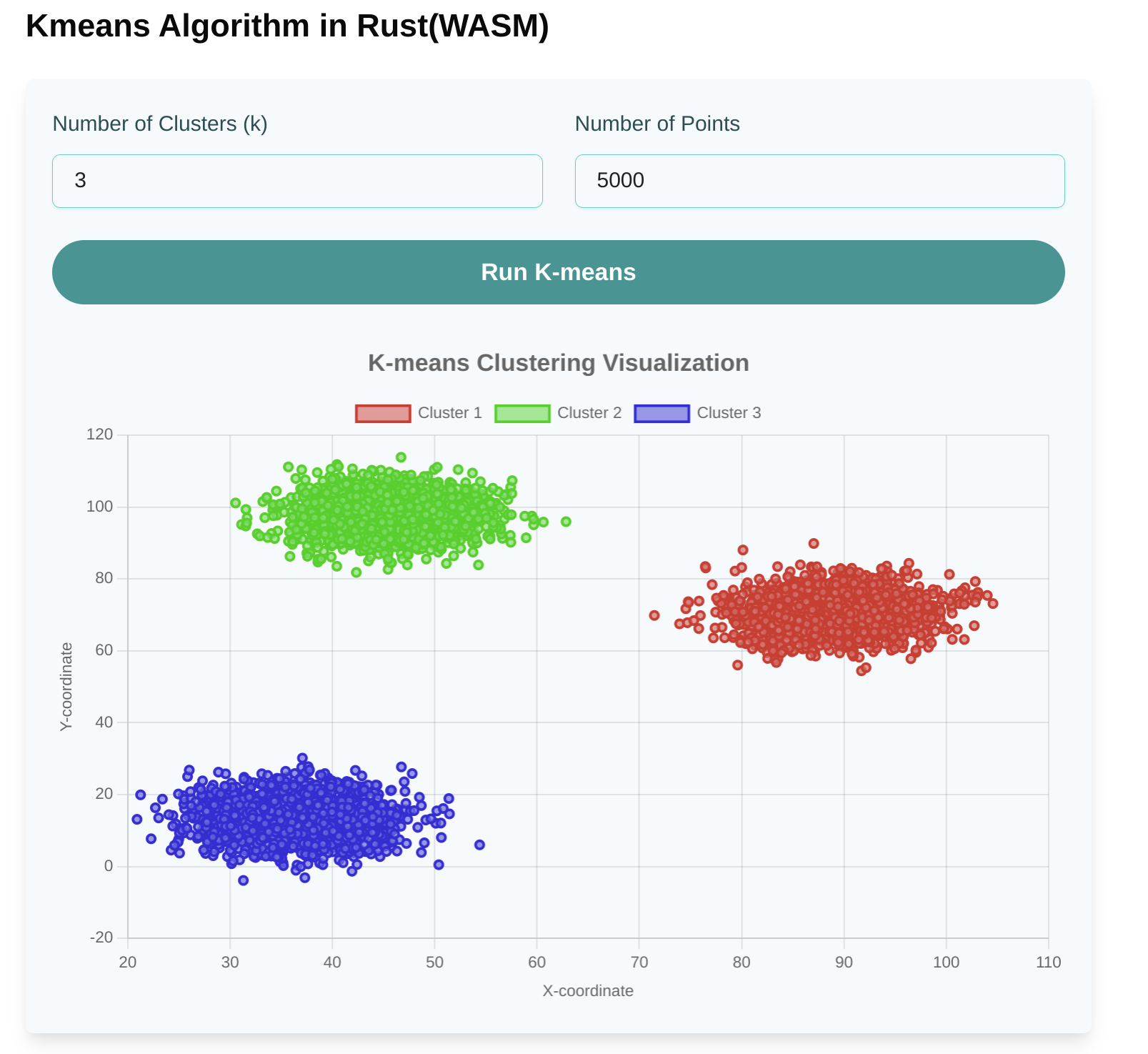1148x1054 pixels.
Task: Select the leftmost red data point
Action: 654,615
